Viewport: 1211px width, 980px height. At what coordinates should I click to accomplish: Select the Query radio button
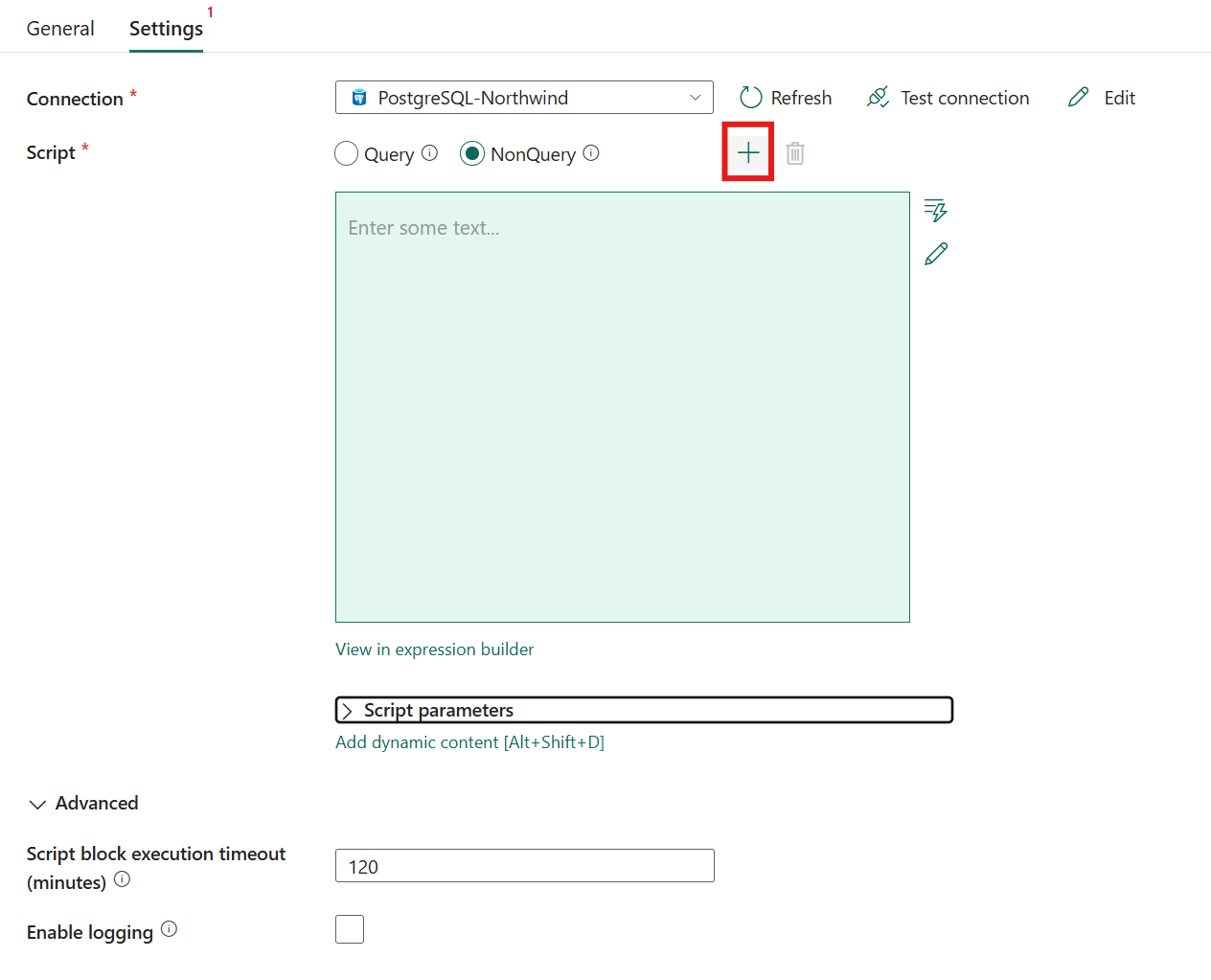tap(347, 153)
